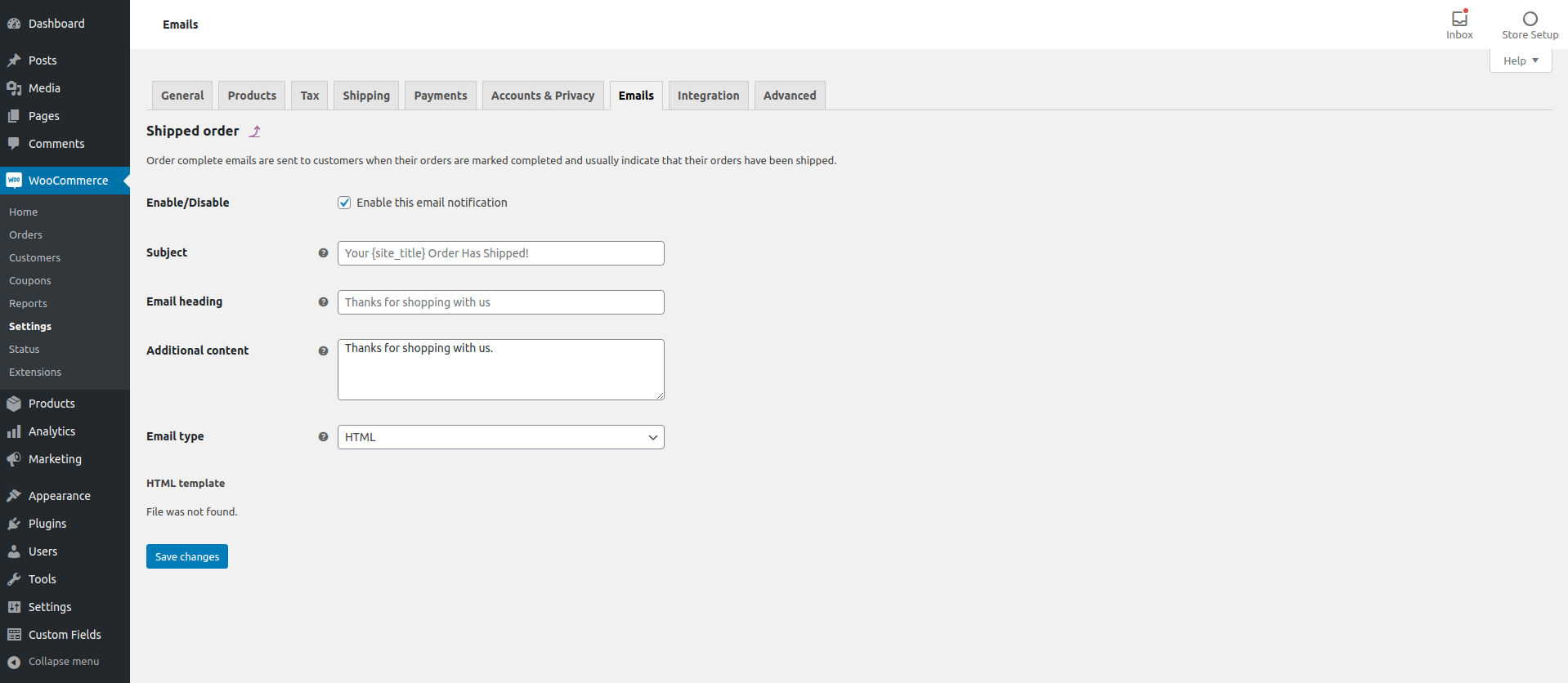The height and width of the screenshot is (683, 1568).
Task: Click the Media library icon
Action: coord(14,88)
